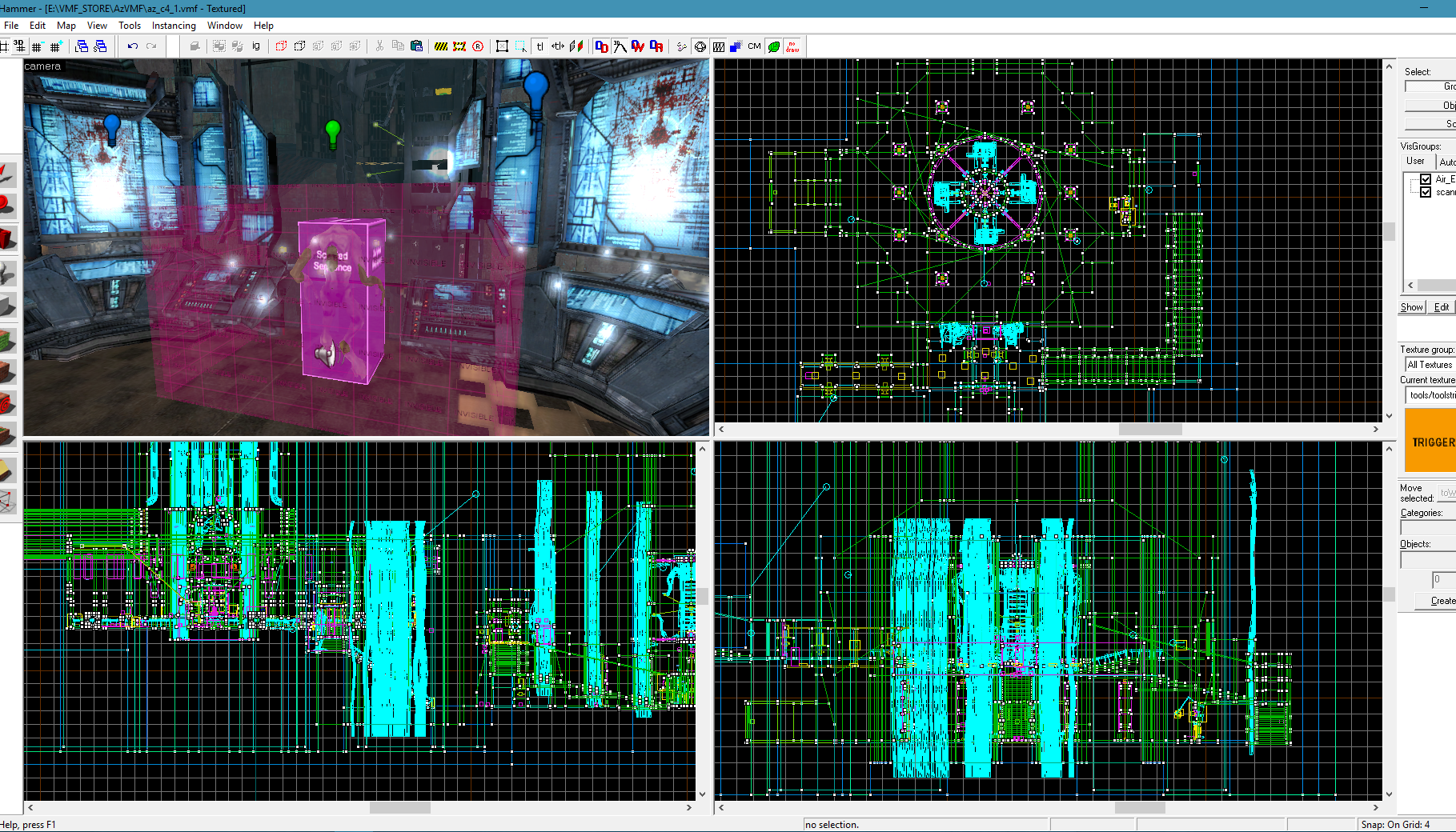Select the toggle texture application tool
The image size is (1456, 832).
coord(8,340)
